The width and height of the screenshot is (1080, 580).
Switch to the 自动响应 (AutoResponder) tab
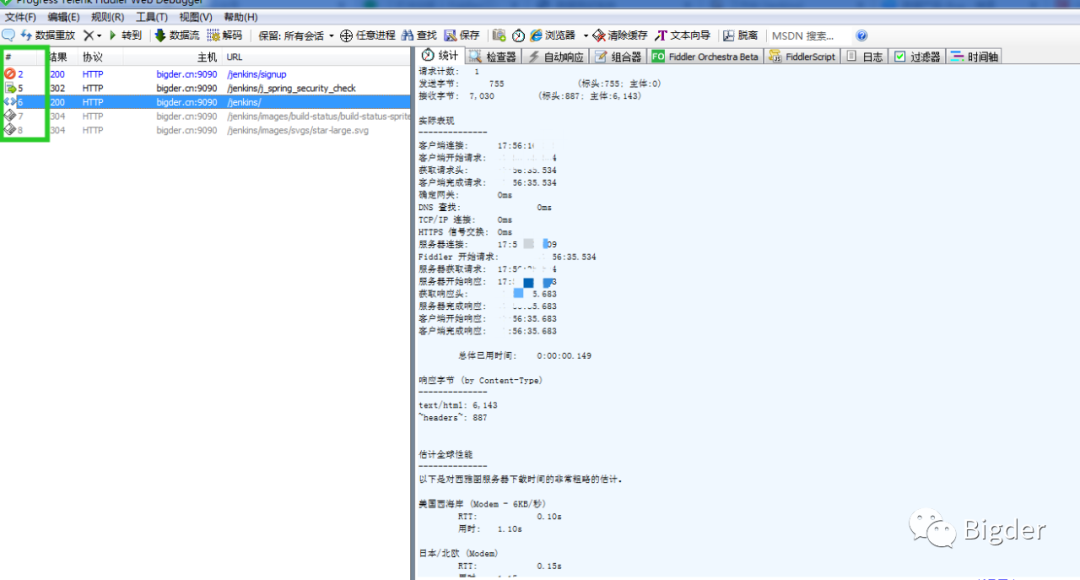[x=556, y=56]
